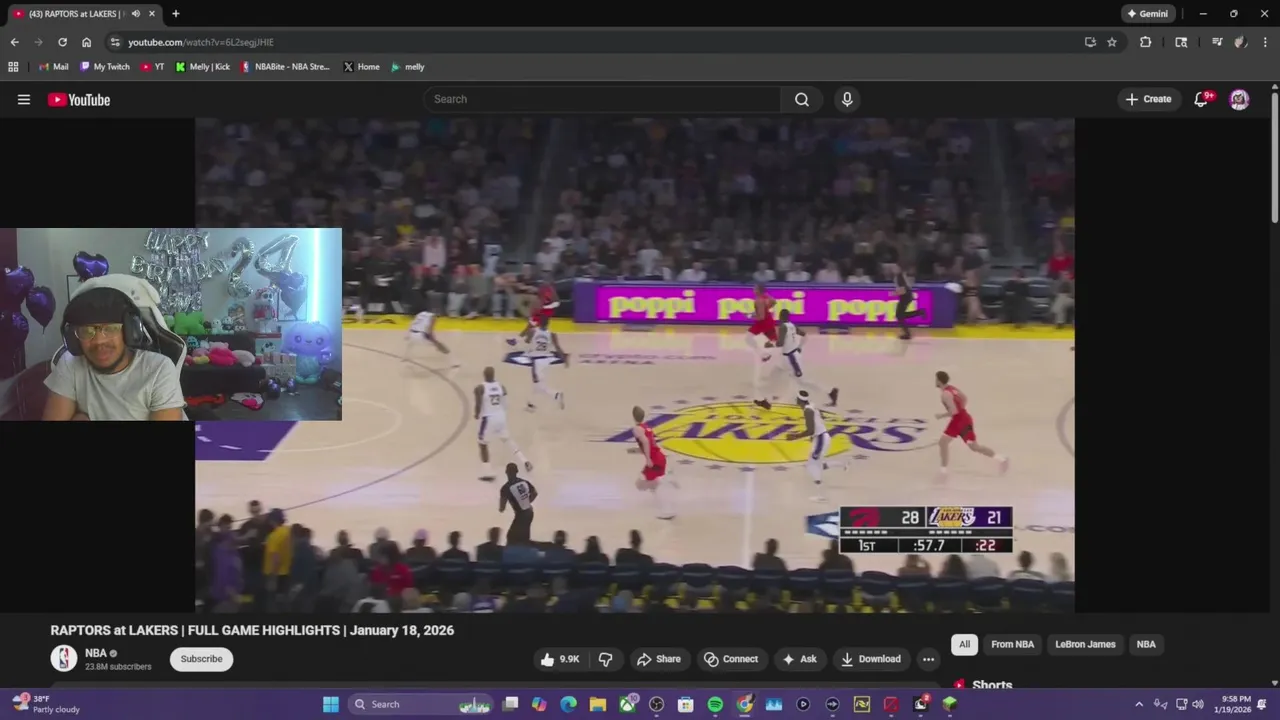
Task: Reload the current page
Action: click(x=62, y=42)
